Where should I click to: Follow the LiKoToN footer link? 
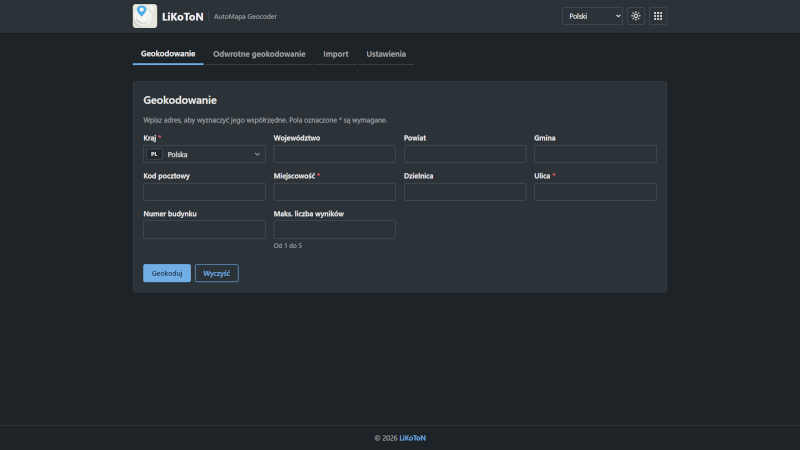click(412, 438)
